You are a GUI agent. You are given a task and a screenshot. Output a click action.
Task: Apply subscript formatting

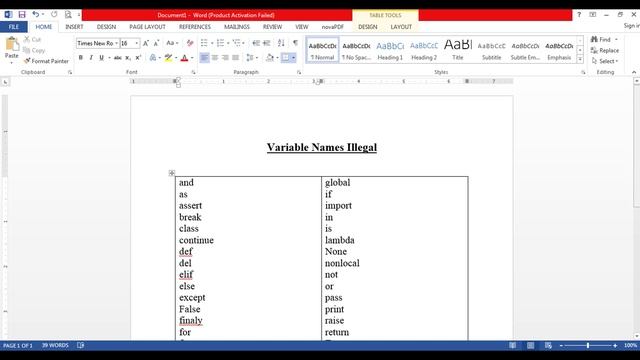click(128, 58)
